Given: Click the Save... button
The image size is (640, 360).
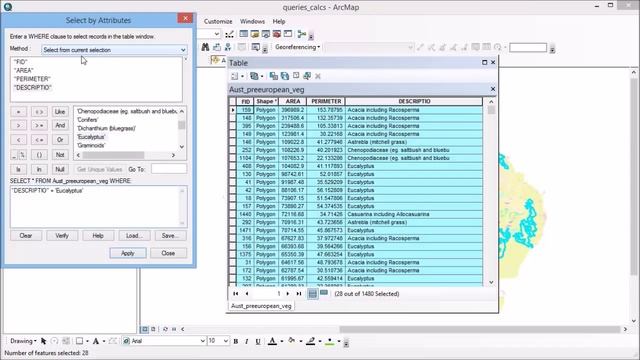Looking at the screenshot, I should point(170,236).
